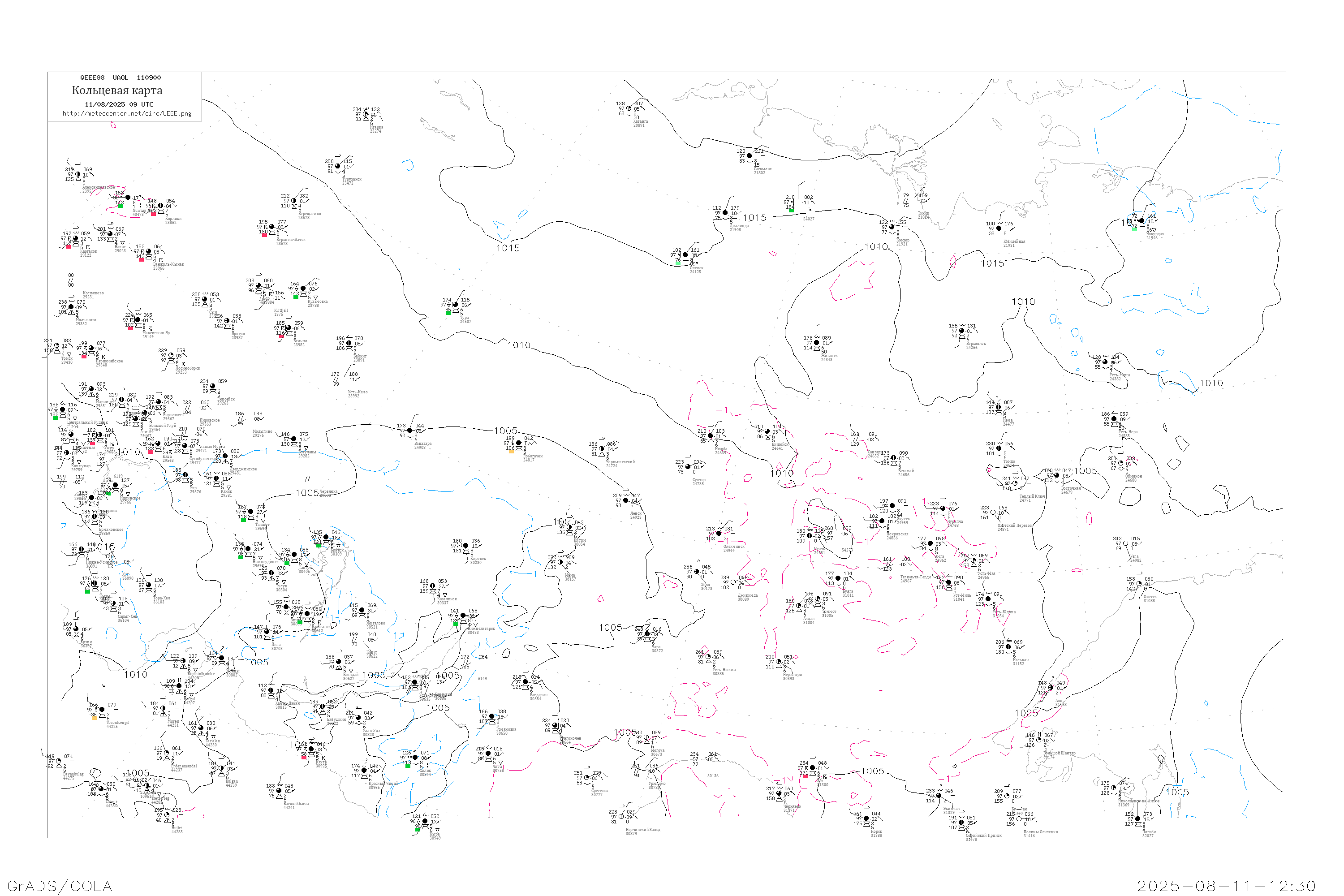The width and height of the screenshot is (1344, 896).
Task: Click the Байкит station circle marker
Action: point(349,344)
